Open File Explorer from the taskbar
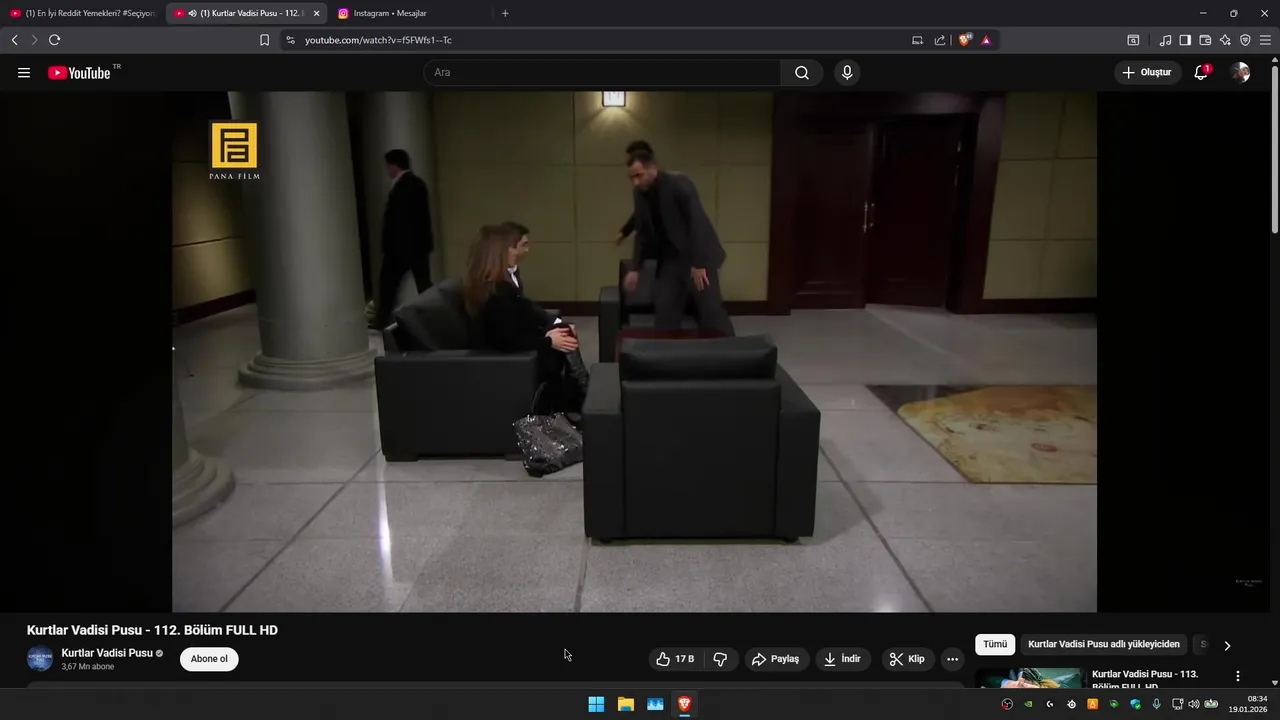The height and width of the screenshot is (720, 1280). pos(625,704)
